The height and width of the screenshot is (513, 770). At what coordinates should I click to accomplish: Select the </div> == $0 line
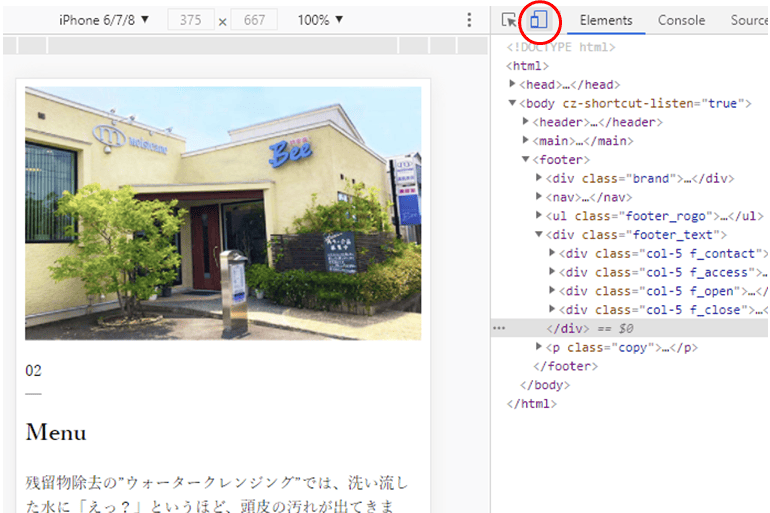coord(630,328)
